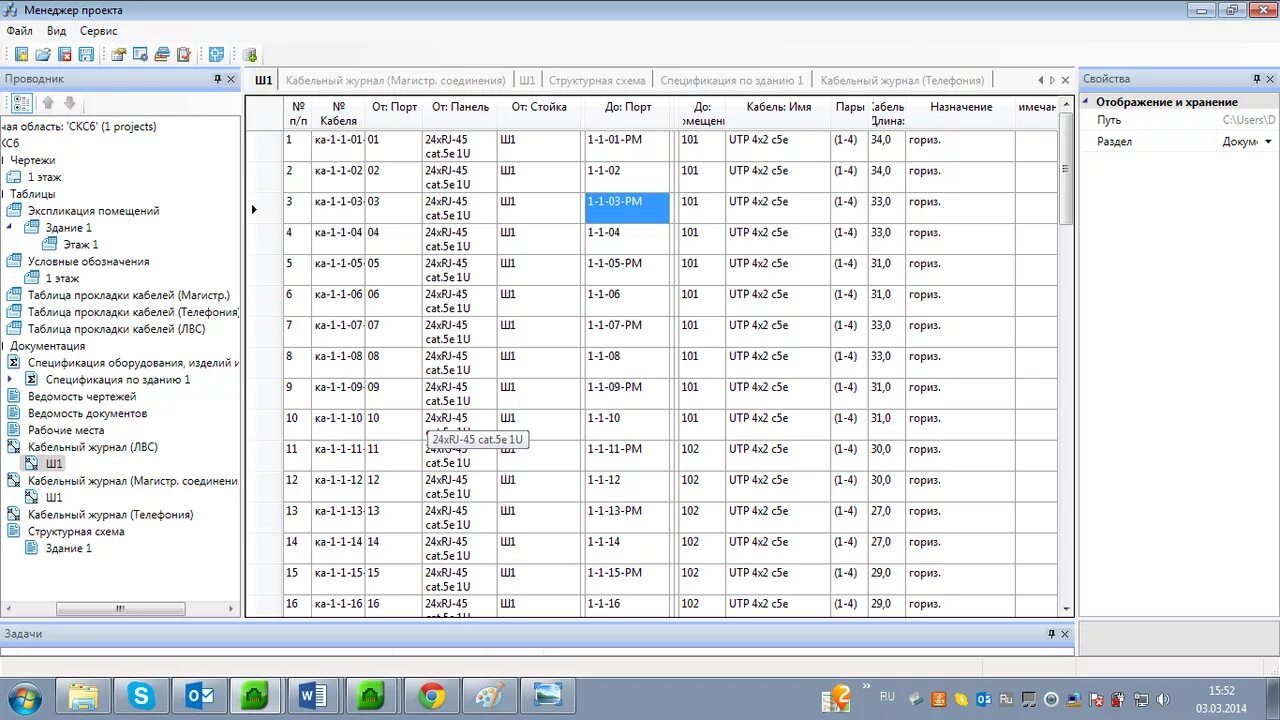This screenshot has height=720, width=1280.
Task: Click the toolbar window icon with gear
Action: [141, 55]
